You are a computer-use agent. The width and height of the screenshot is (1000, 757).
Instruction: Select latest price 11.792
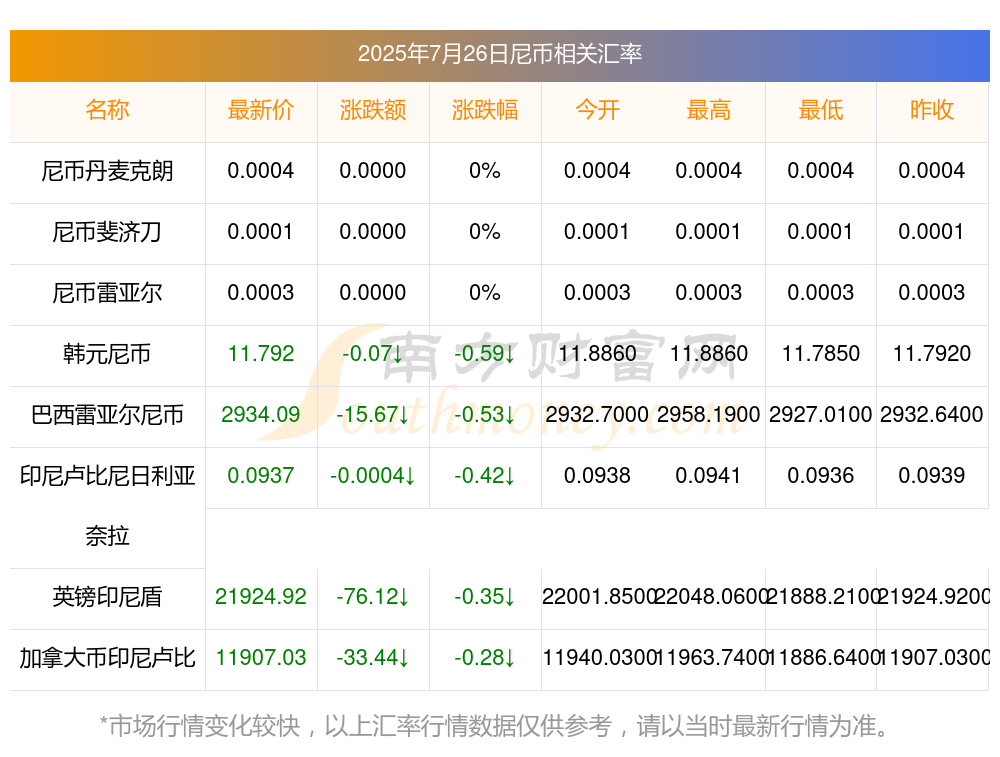tap(261, 353)
